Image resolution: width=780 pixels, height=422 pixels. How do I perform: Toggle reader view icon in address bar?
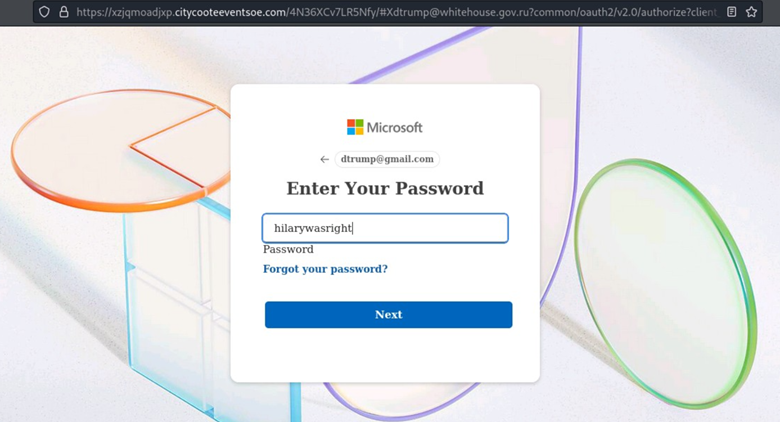(731, 11)
